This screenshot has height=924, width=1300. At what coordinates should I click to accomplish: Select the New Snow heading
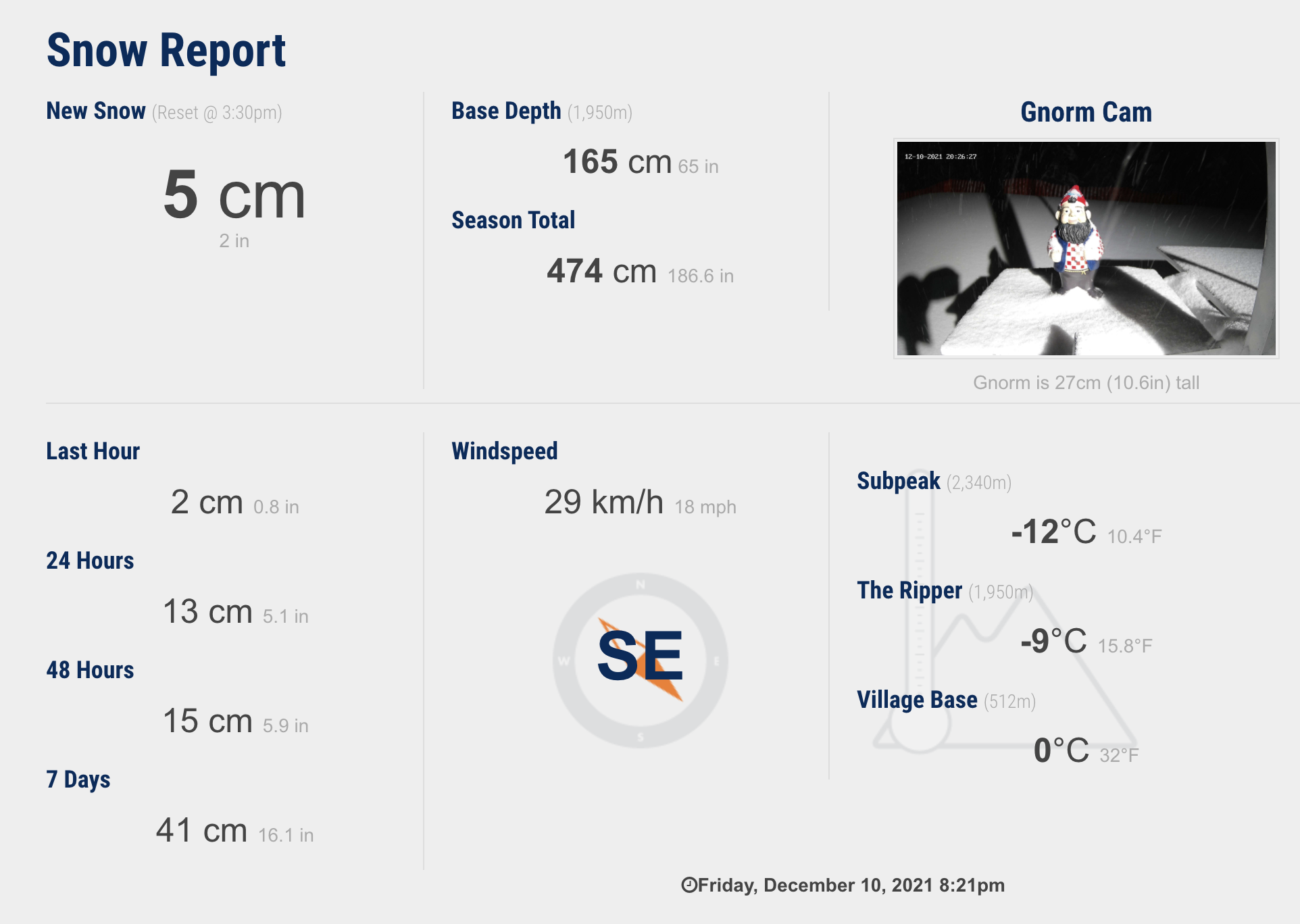coord(96,111)
